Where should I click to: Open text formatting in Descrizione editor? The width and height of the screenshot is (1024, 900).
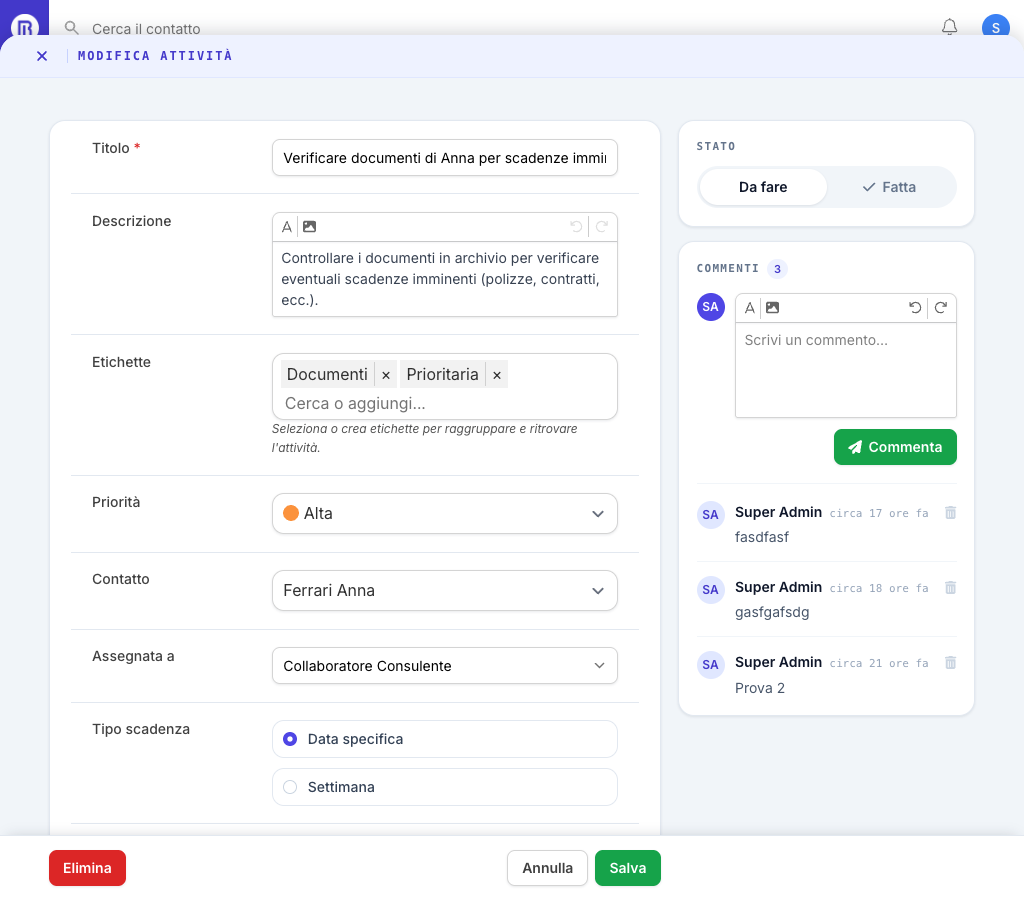click(286, 227)
